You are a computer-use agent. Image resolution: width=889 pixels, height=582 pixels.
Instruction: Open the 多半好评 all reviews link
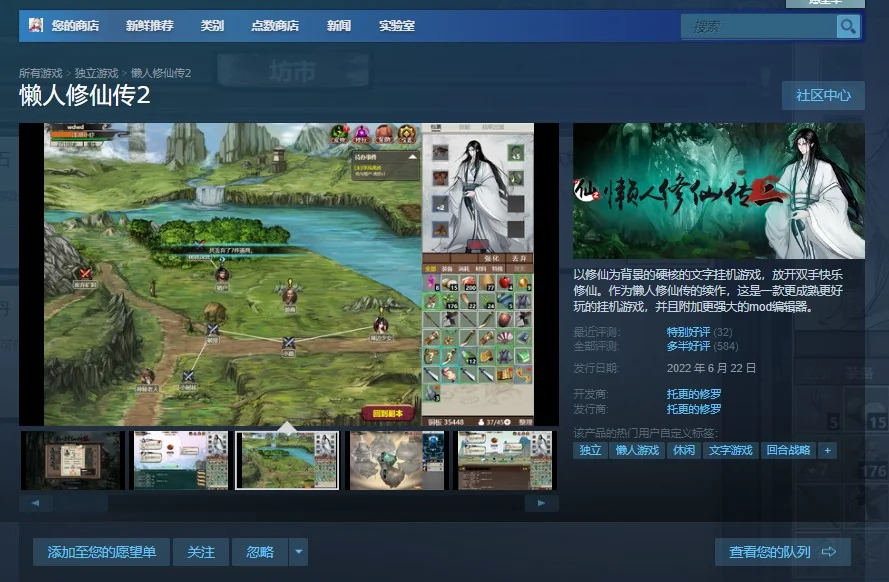click(688, 346)
